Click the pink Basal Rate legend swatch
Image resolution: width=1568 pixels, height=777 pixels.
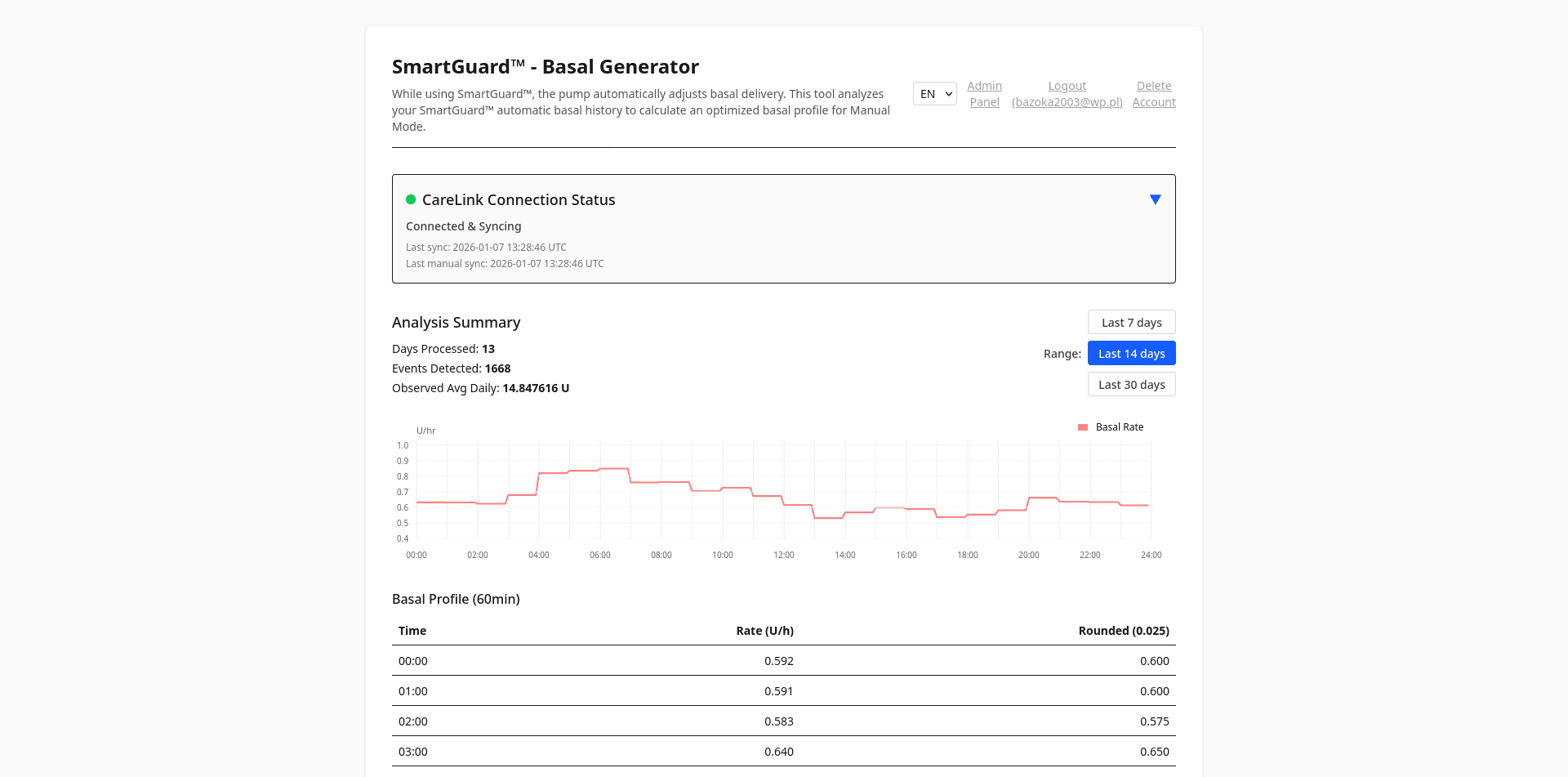[x=1081, y=426]
